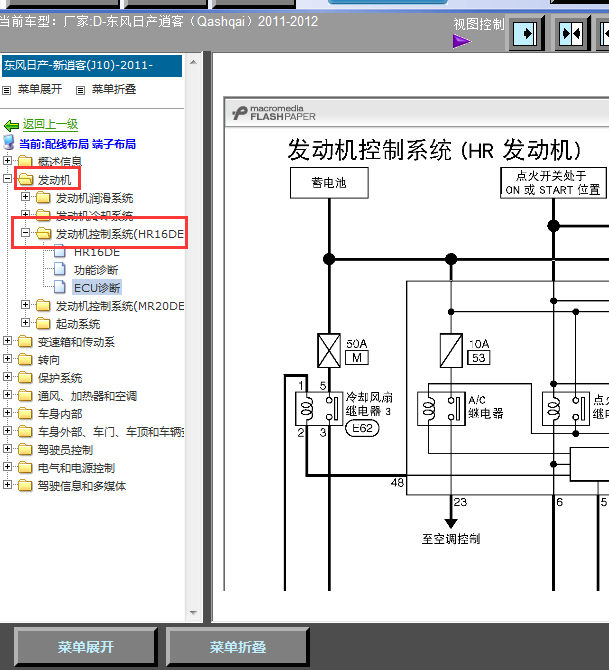Click the green back arrow icon
The height and width of the screenshot is (670, 609).
coord(11,125)
